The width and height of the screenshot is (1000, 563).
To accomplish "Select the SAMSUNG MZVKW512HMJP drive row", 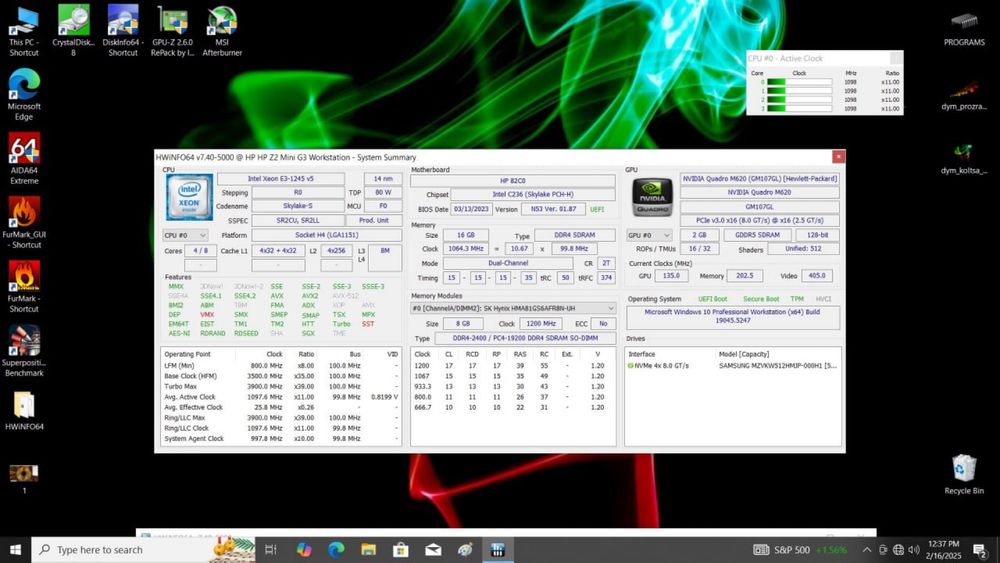I will (x=732, y=366).
